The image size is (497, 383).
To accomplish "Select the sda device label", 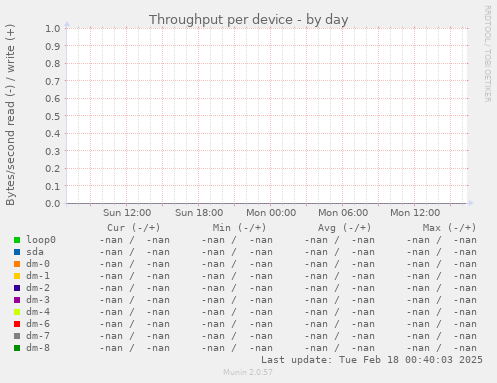I will [35, 252].
